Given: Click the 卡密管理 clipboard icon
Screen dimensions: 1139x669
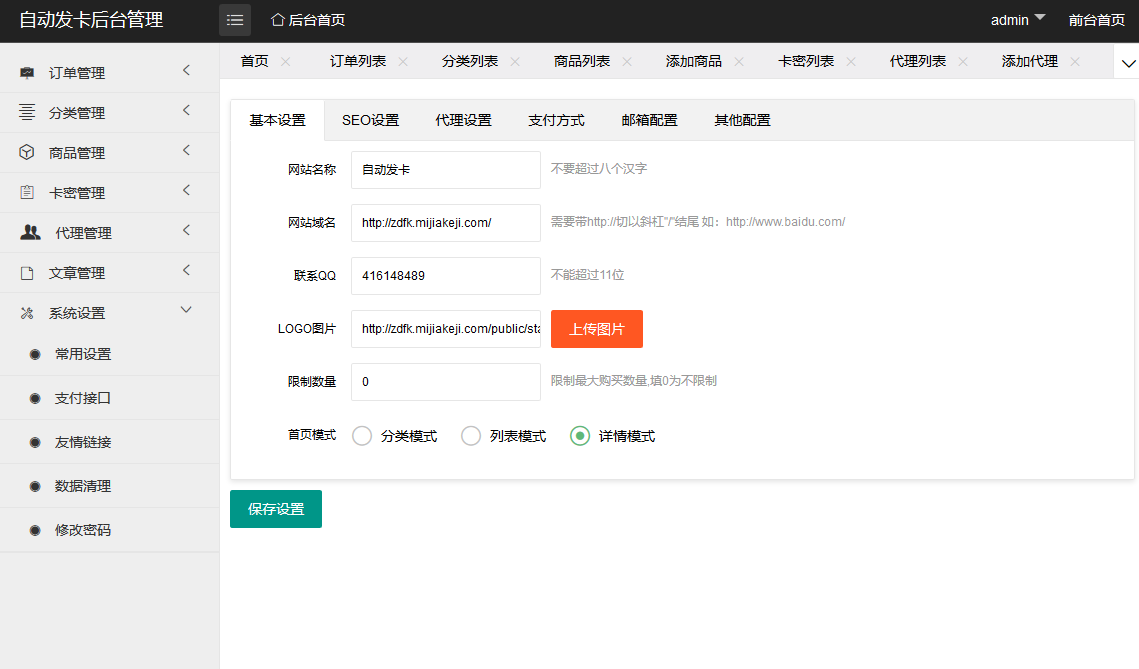Looking at the screenshot, I should click(x=27, y=192).
